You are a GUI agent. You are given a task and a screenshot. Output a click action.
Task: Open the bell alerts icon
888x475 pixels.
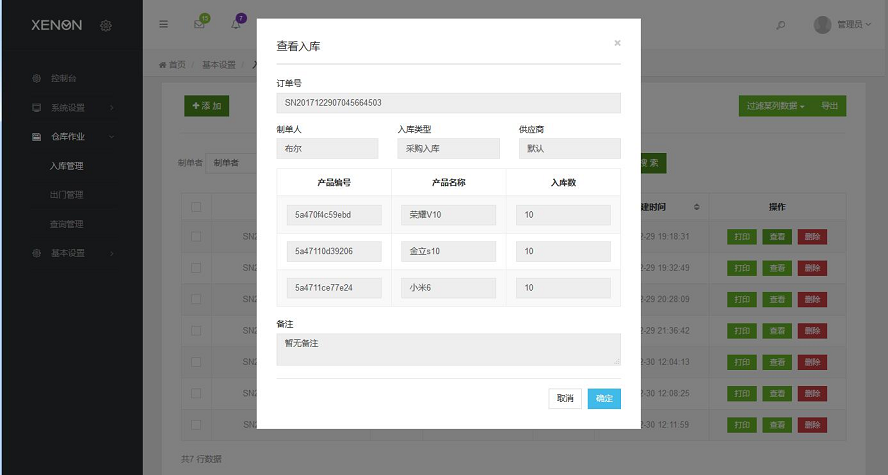coord(236,25)
